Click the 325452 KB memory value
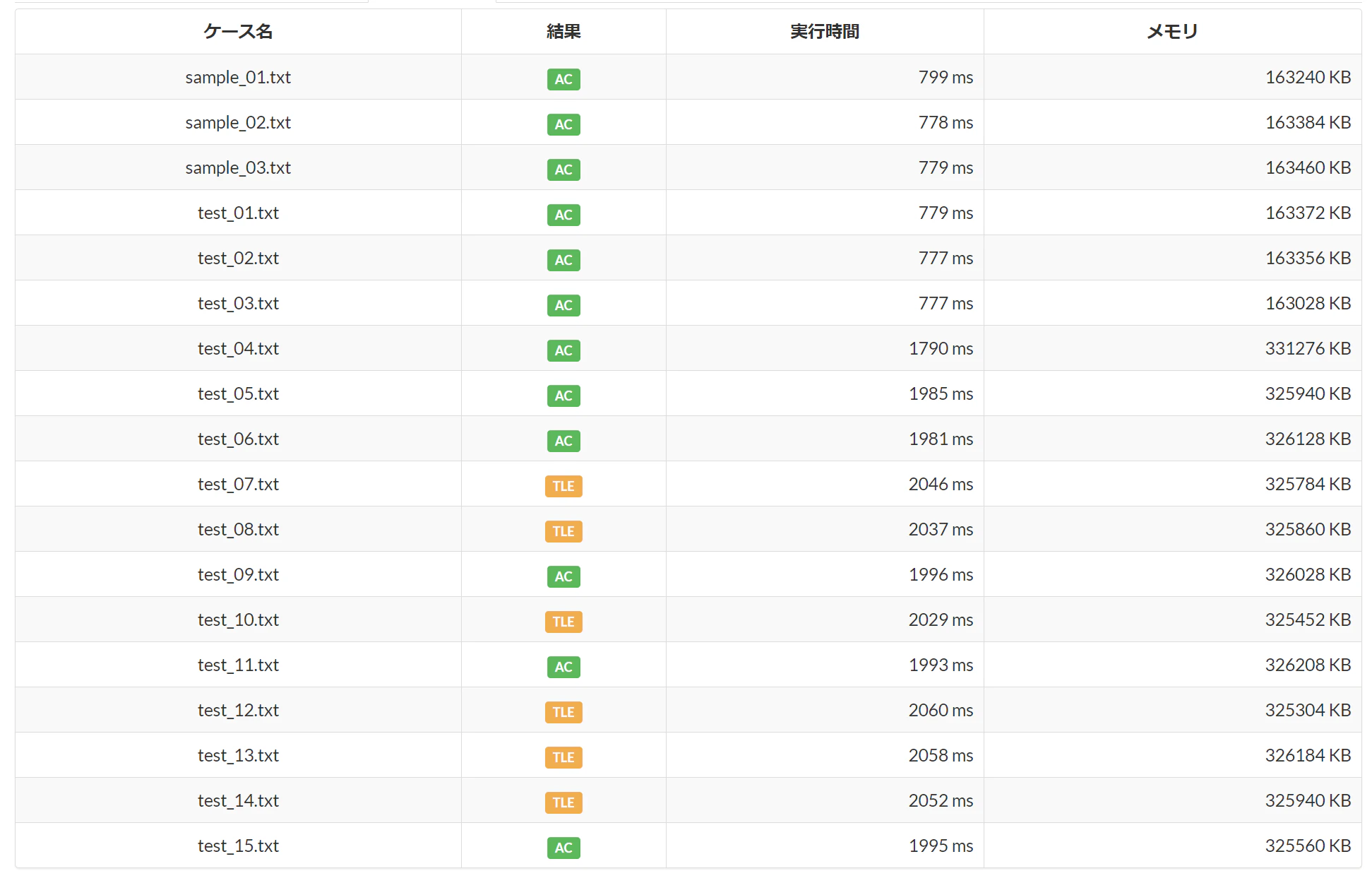Viewport: 1372px width, 883px height. pos(1308,620)
